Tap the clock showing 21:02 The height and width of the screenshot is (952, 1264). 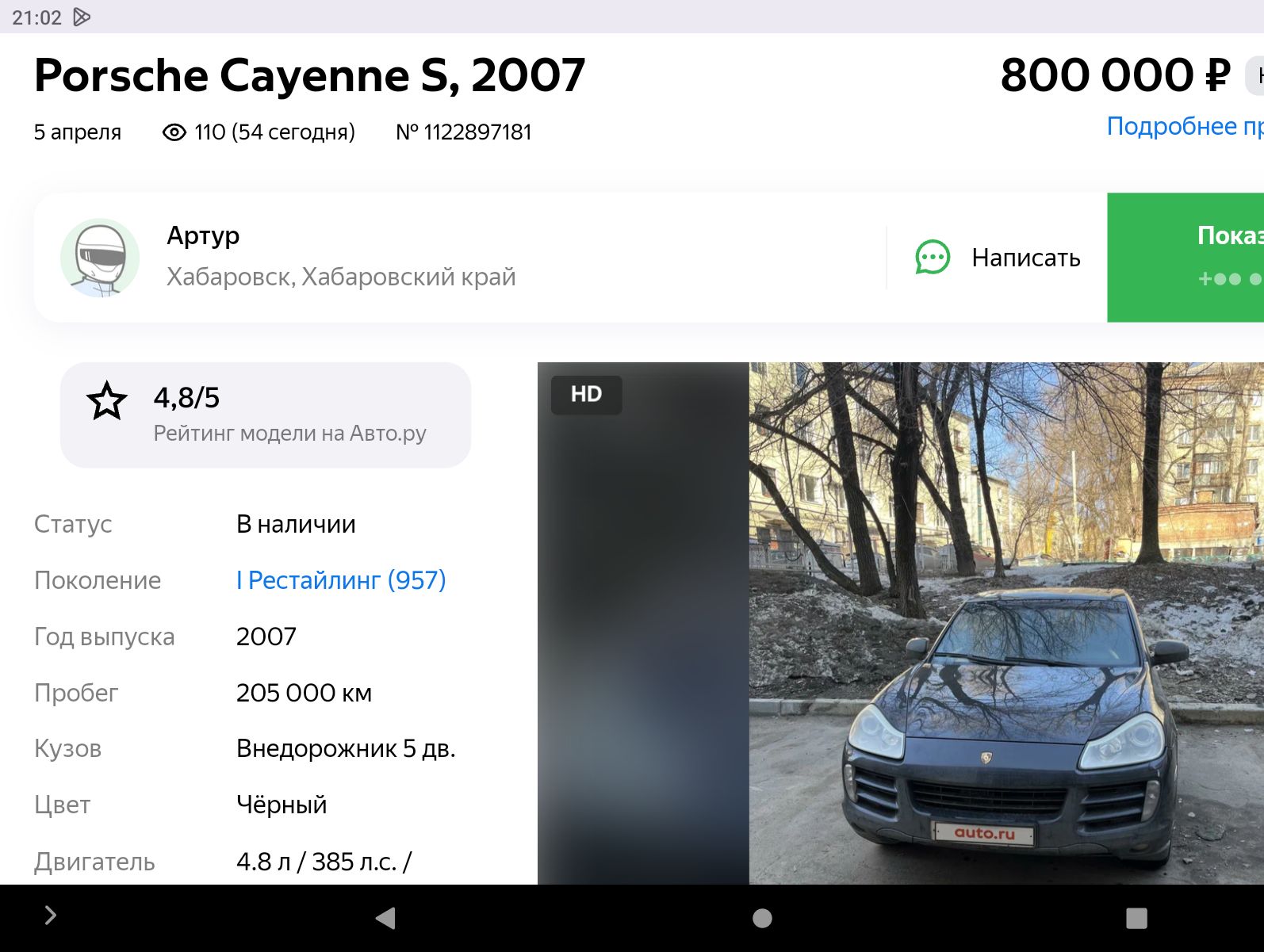tap(36, 17)
